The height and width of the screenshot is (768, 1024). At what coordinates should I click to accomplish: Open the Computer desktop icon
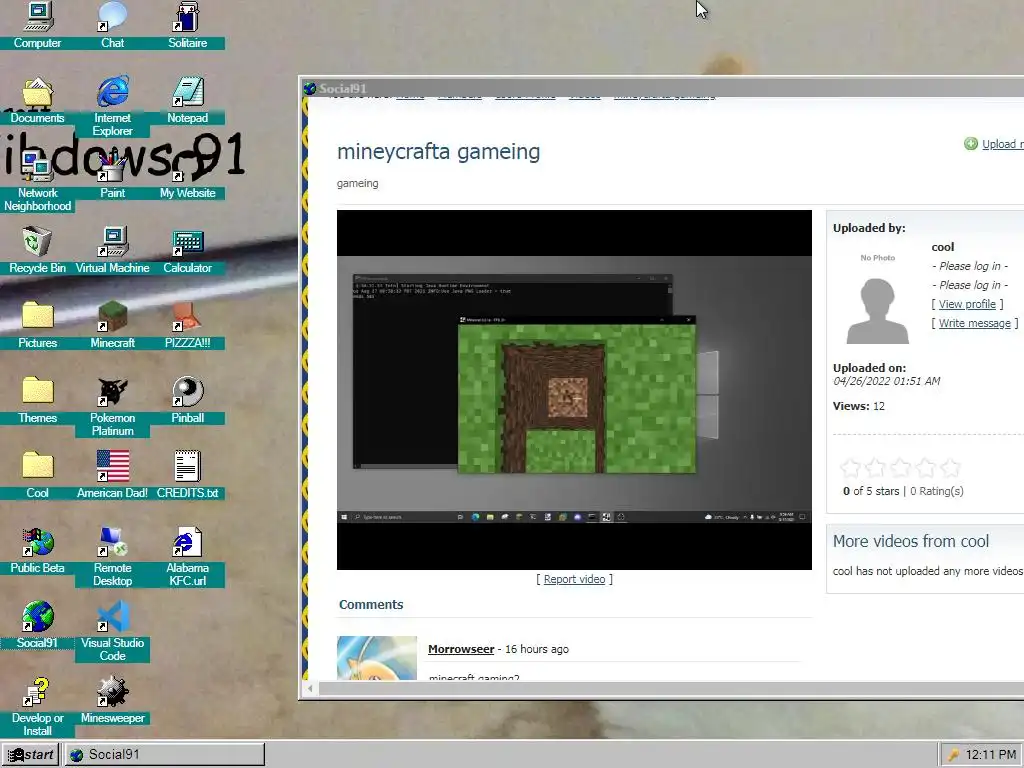[x=37, y=26]
